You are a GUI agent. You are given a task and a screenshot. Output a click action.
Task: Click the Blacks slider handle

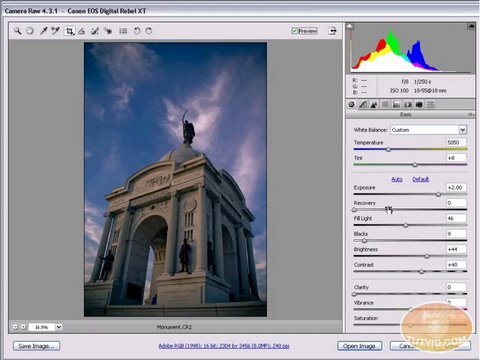pos(364,241)
